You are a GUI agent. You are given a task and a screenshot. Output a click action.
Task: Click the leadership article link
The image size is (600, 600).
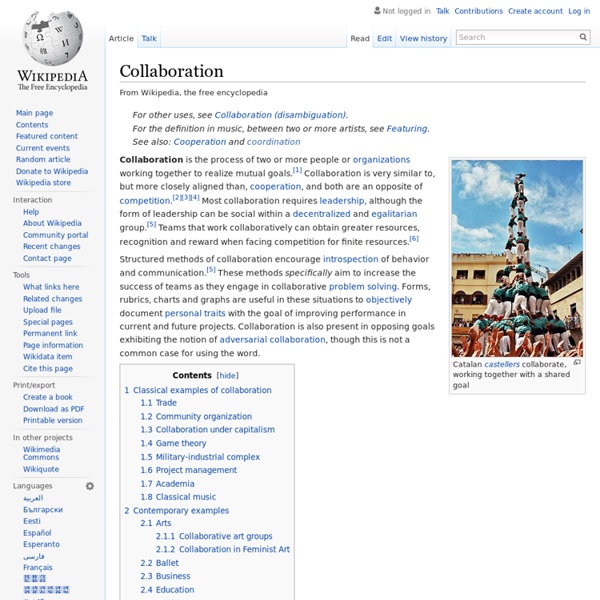tap(342, 201)
